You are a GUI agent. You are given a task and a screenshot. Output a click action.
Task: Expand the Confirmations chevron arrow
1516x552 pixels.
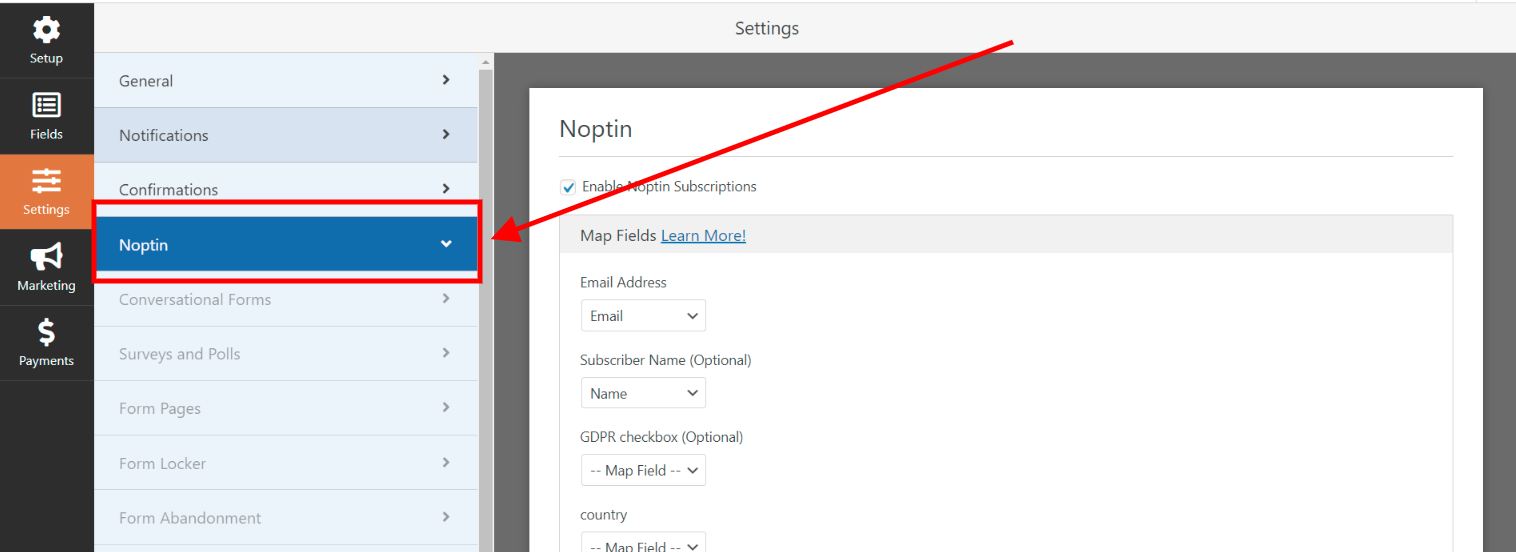pos(446,188)
